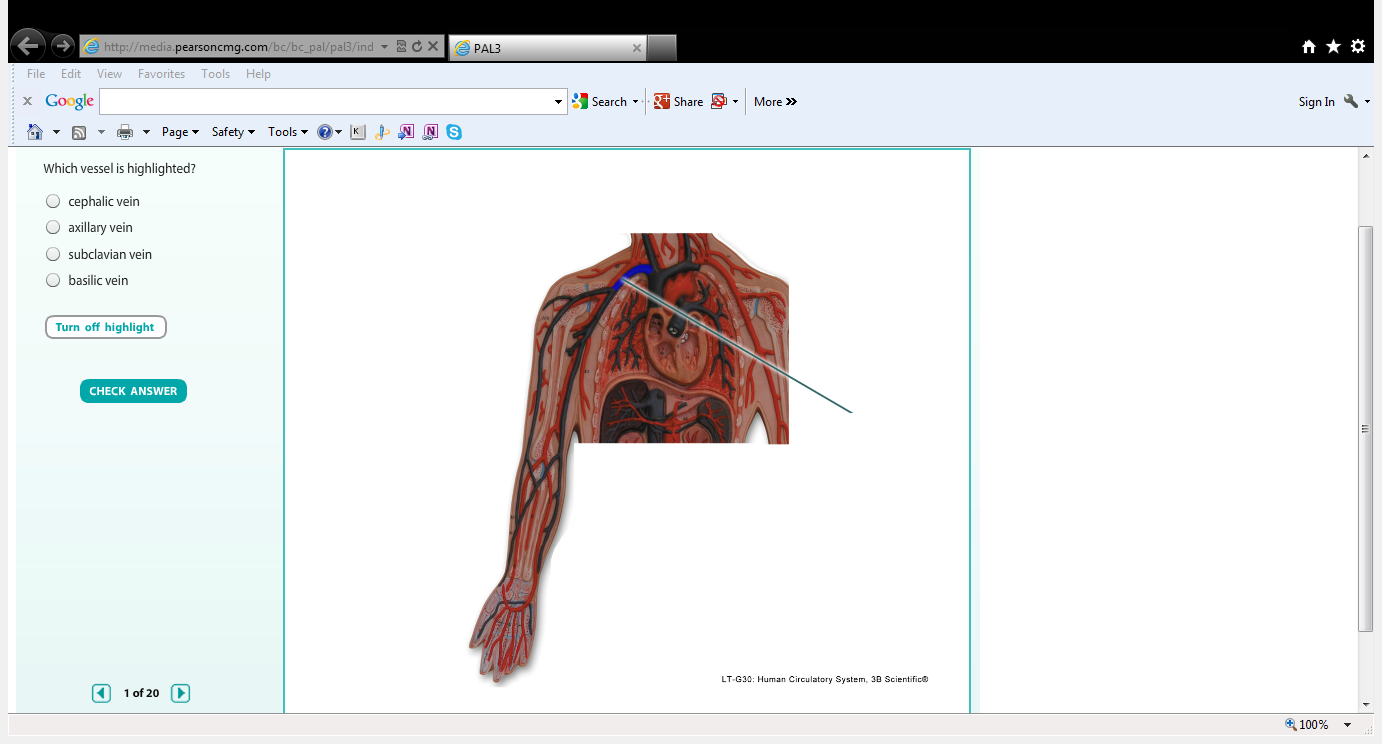
Task: Refresh the page using the reload icon
Action: (x=417, y=46)
